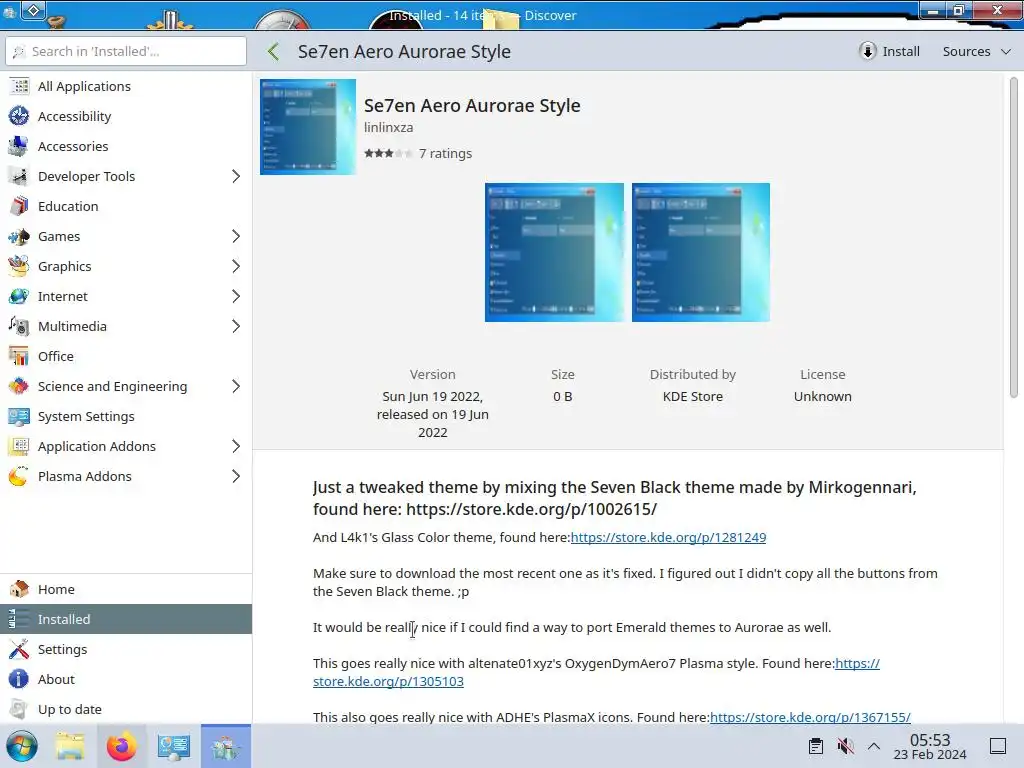Viewport: 1024px width, 768px height.
Task: Click the Accessories category icon
Action: coord(19,146)
